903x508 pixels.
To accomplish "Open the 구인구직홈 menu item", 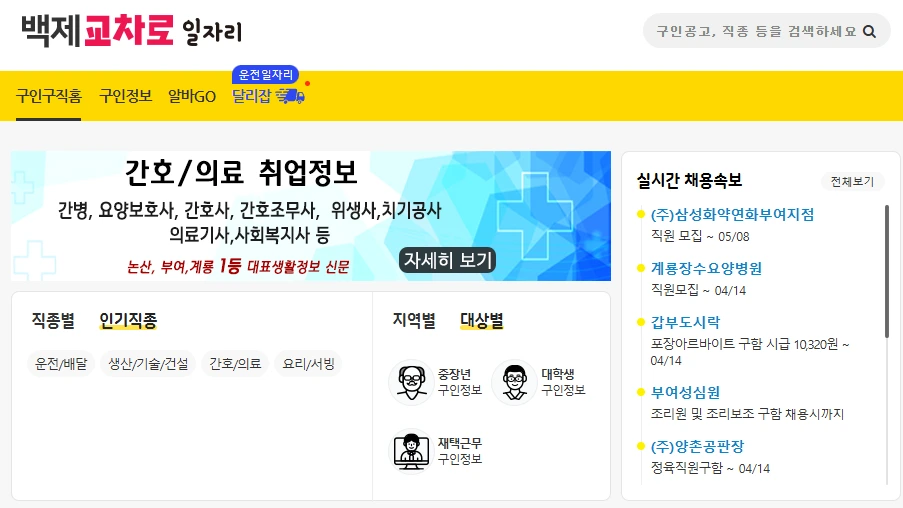I will (49, 96).
